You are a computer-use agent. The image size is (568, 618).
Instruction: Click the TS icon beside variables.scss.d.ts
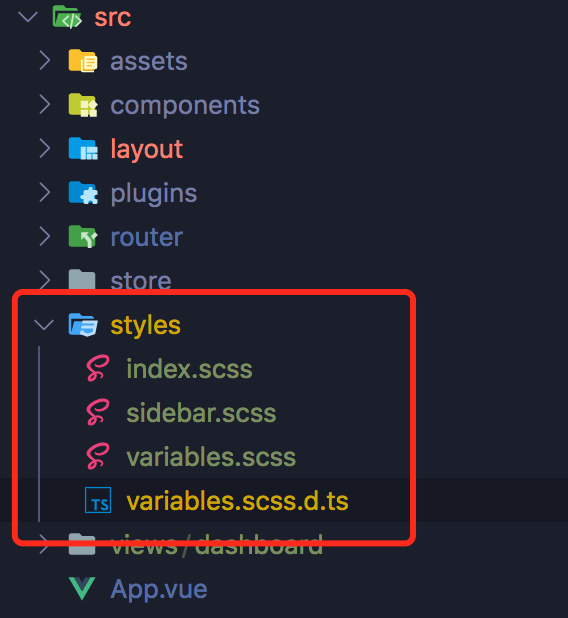coord(98,500)
